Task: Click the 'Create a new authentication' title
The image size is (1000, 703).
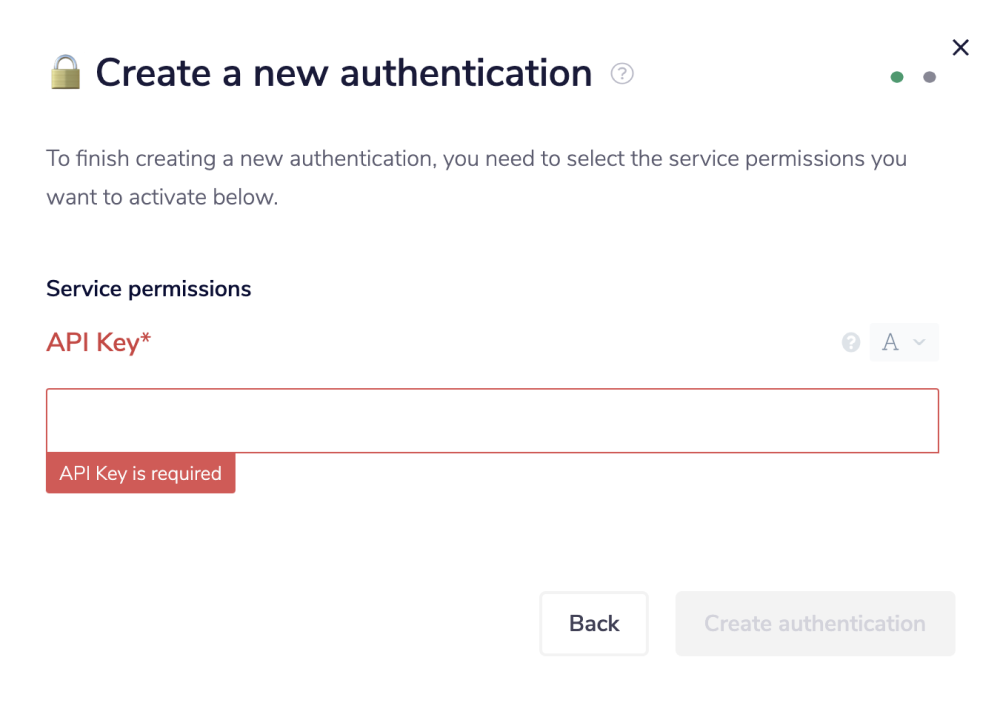Action: [x=343, y=73]
